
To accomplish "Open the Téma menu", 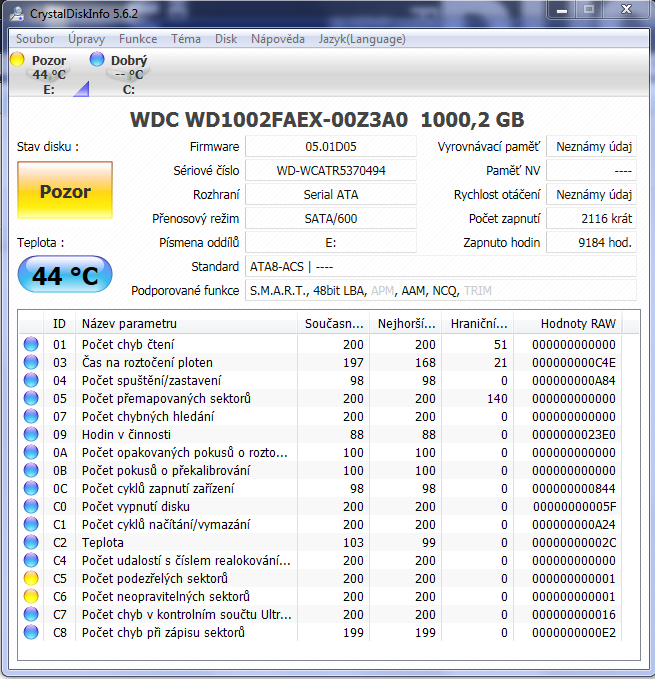I will (186, 39).
